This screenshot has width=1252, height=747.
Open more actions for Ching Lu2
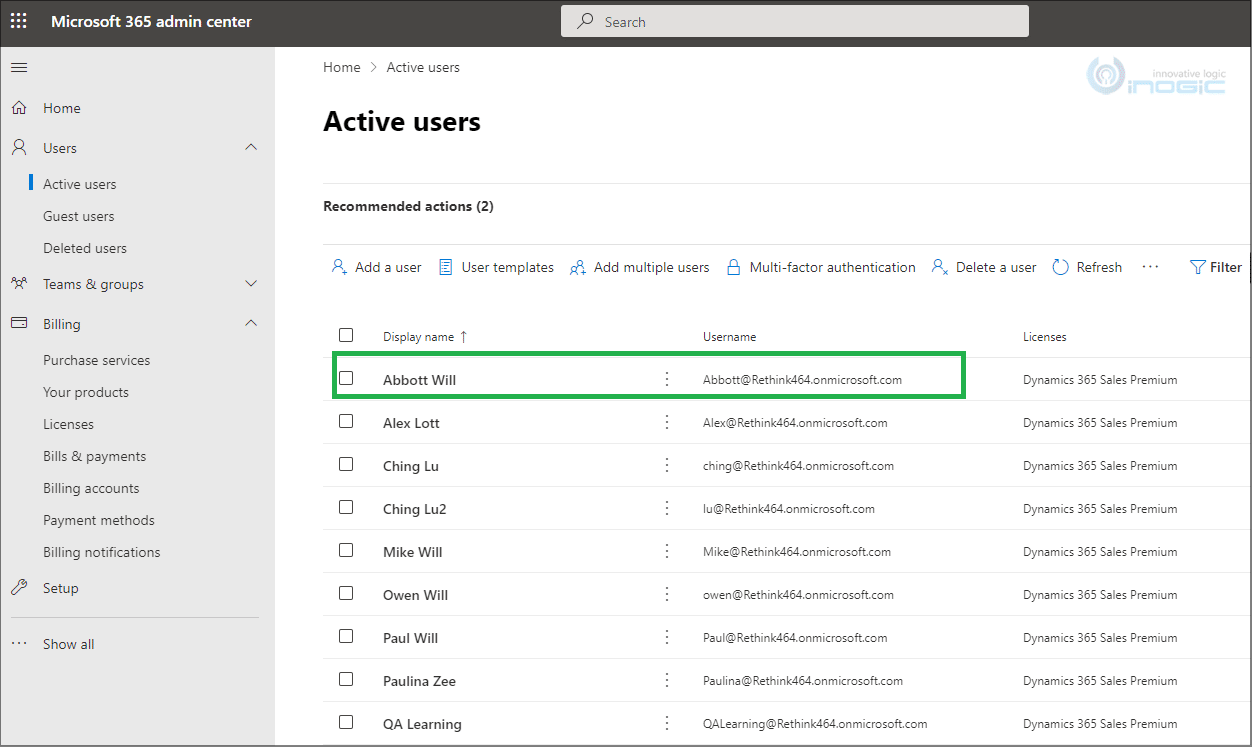667,509
